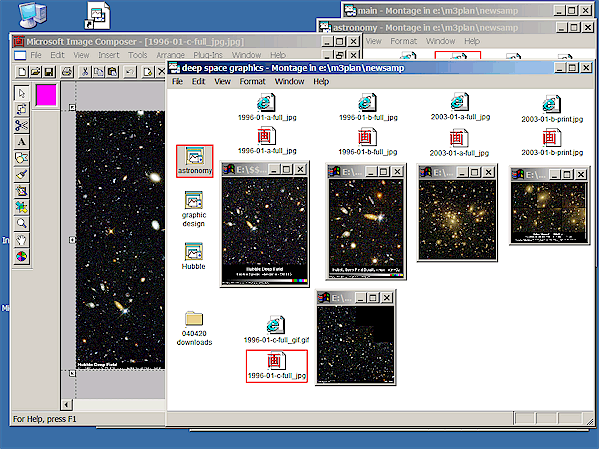Click the thumbnail below 2003-01-b-print.jpg
This screenshot has width=600, height=450.
coord(549,211)
